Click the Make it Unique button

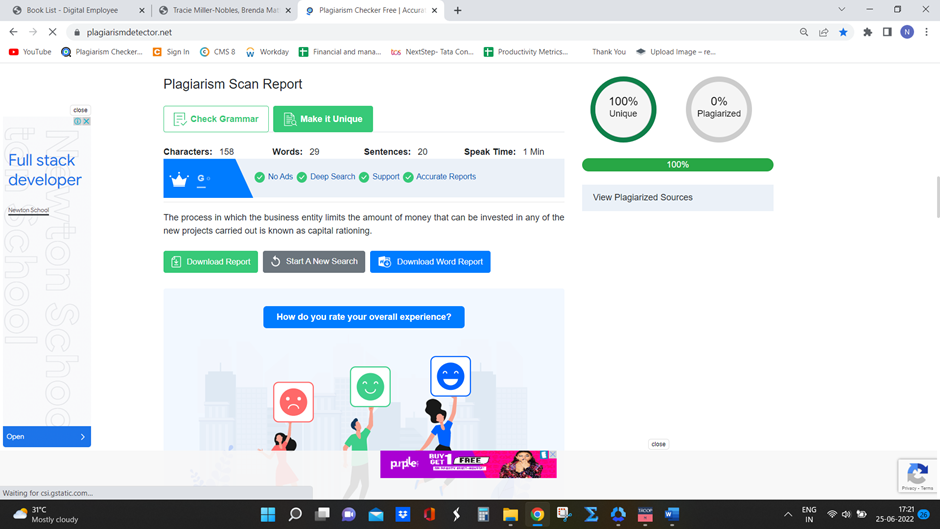click(322, 119)
